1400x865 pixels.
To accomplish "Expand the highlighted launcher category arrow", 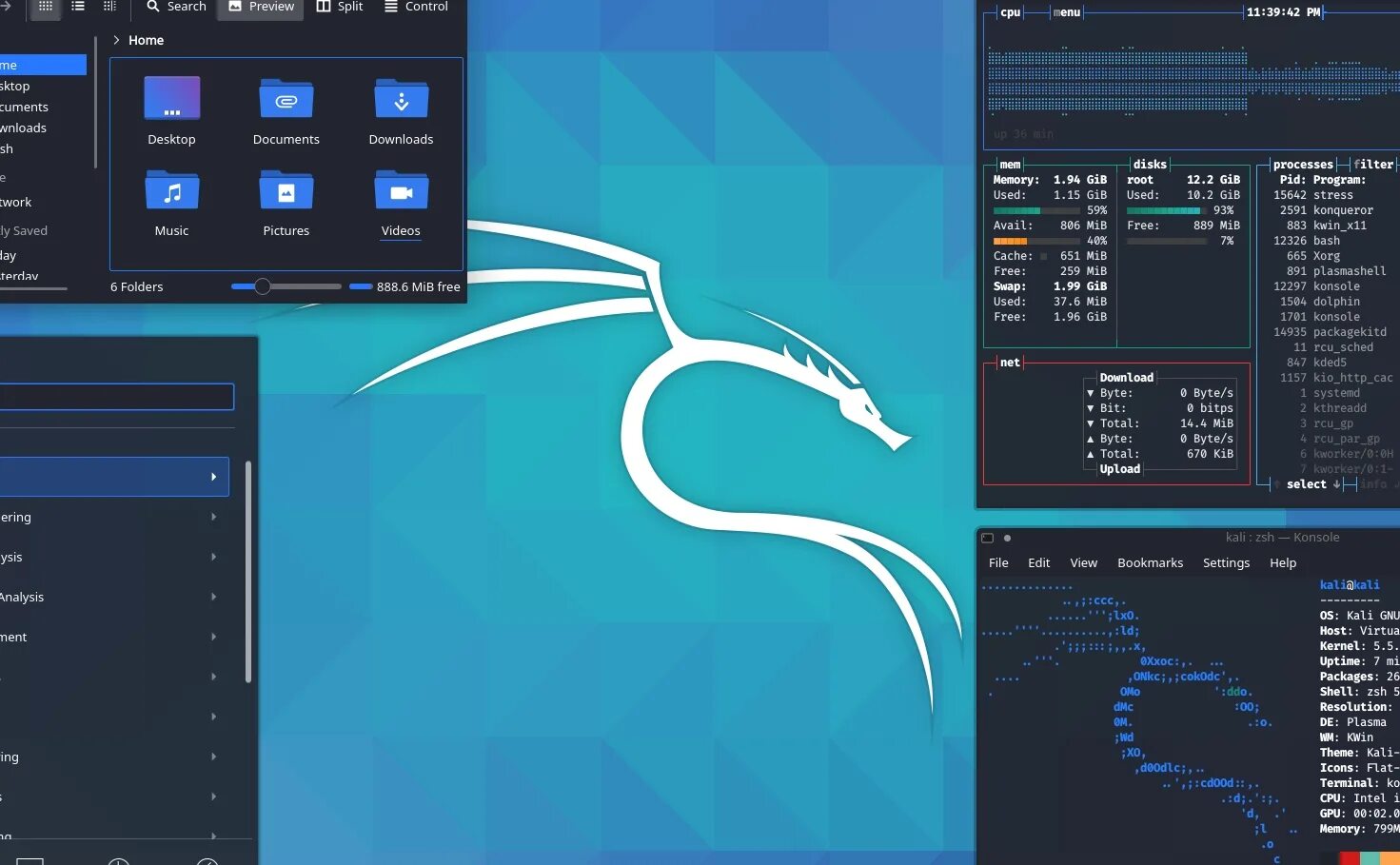I will 213,477.
